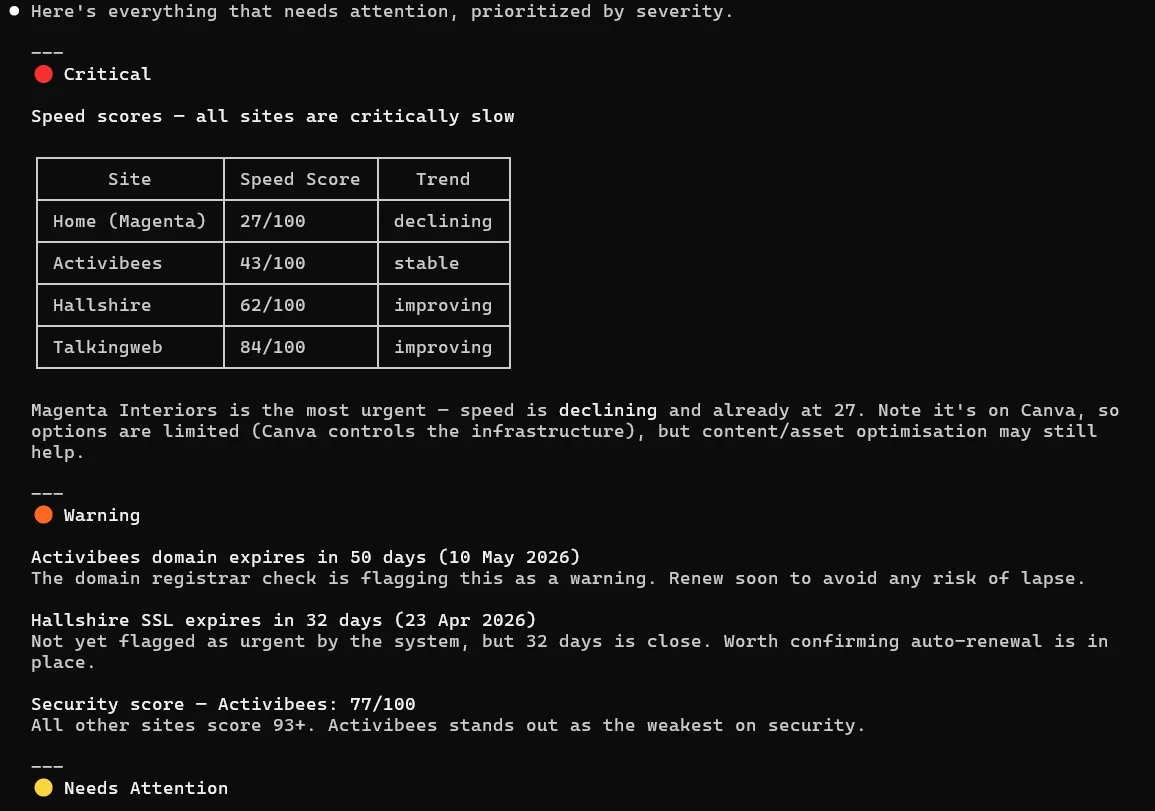This screenshot has width=1155, height=811.
Task: Click the orange Warning severity circle
Action: (43, 515)
